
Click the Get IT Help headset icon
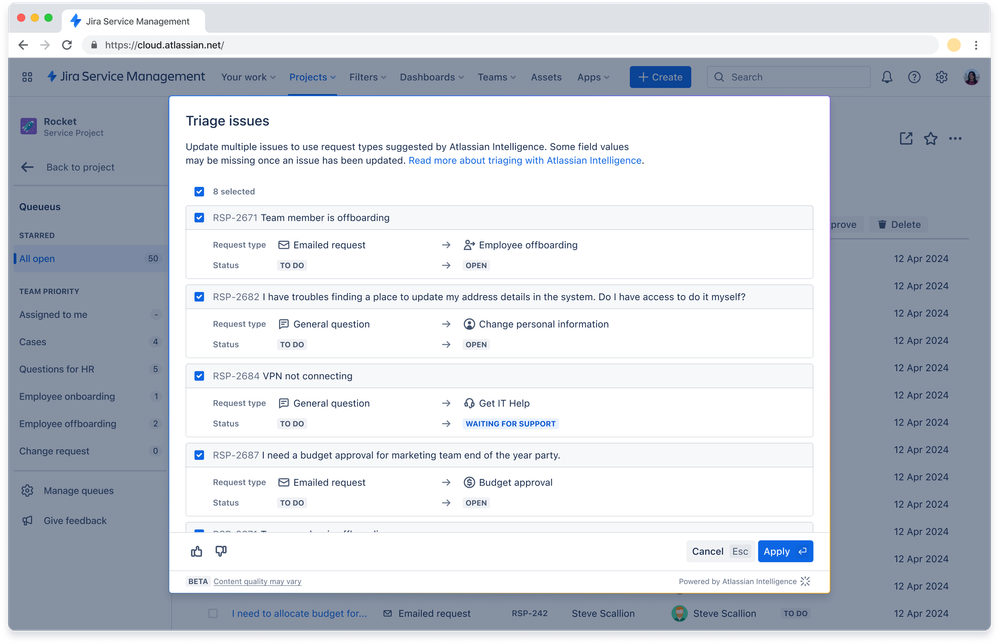coord(469,403)
